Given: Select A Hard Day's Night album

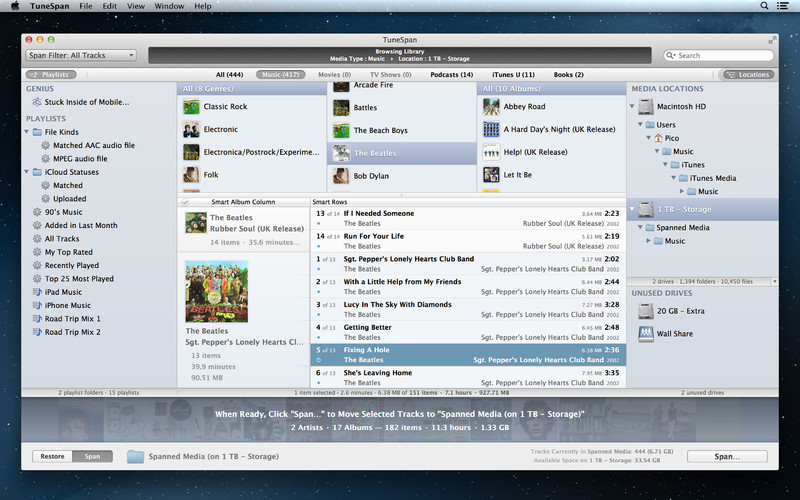Looking at the screenshot, I should (x=552, y=130).
